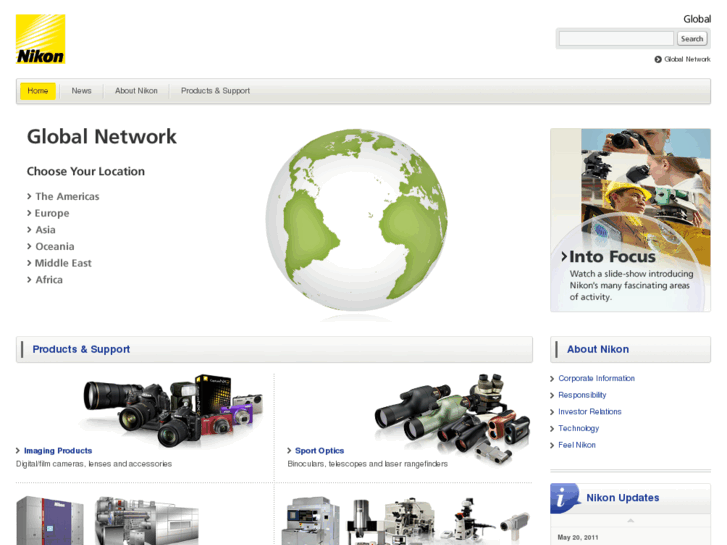Screen dimensions: 727x545
Task: Open the News menu item
Action: click(81, 91)
